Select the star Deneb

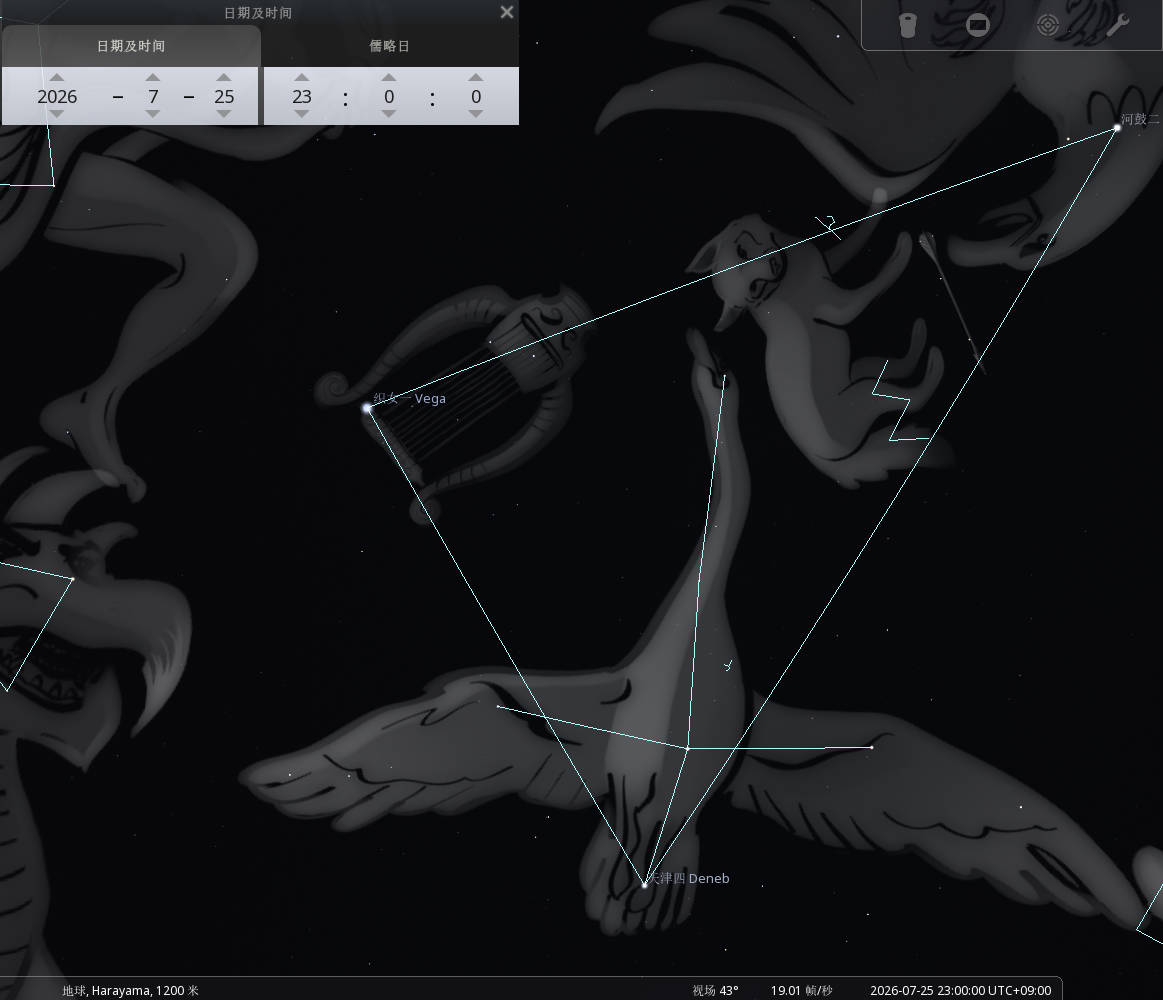pos(644,884)
